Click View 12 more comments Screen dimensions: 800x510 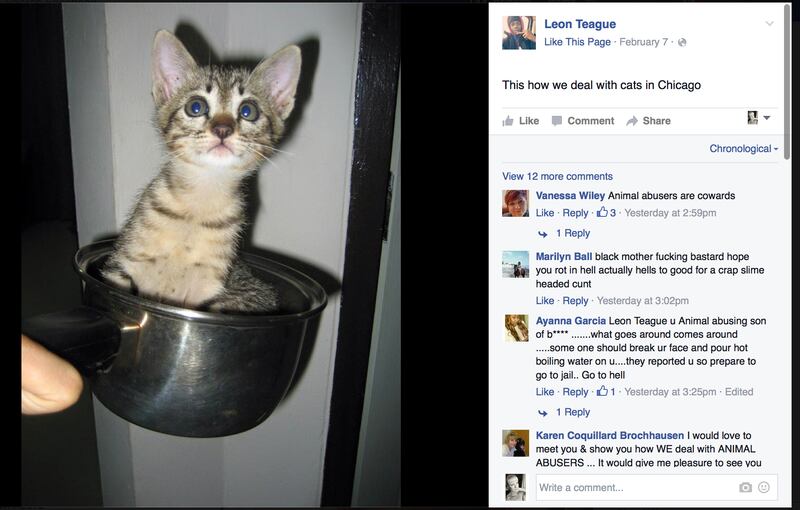[557, 176]
